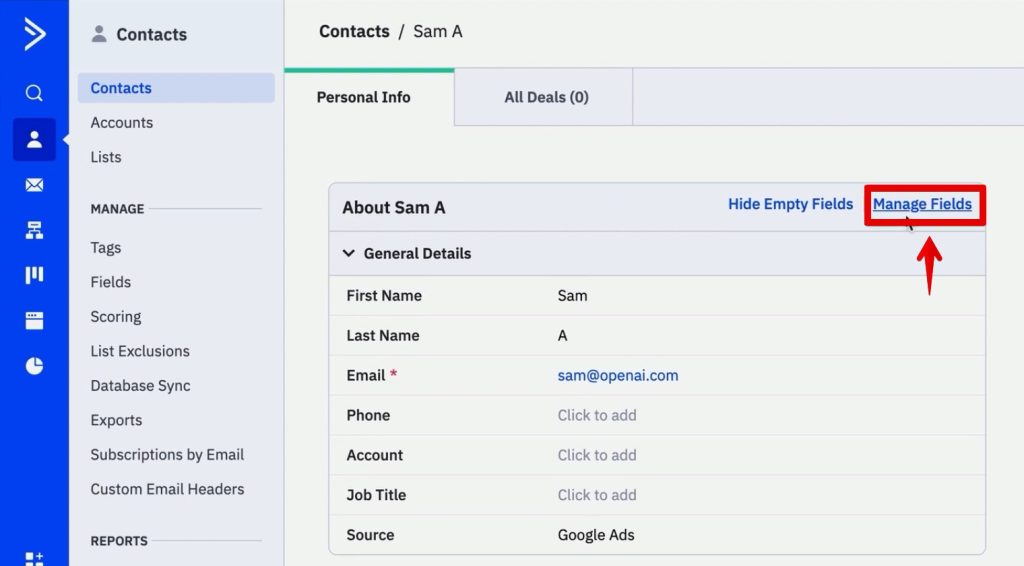Open the Automations flowchart icon
Viewport: 1024px width, 566px height.
[34, 230]
